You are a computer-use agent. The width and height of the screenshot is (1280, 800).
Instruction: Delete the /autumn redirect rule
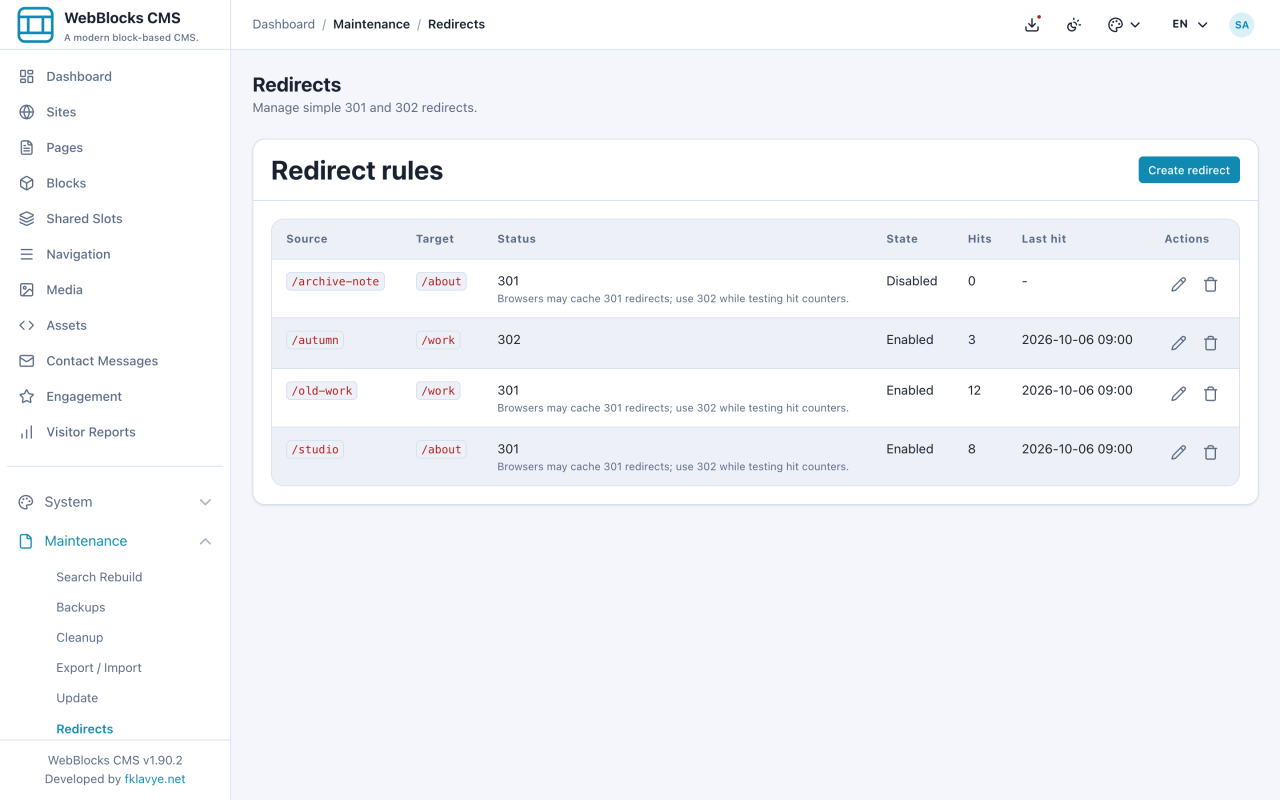coord(1210,343)
